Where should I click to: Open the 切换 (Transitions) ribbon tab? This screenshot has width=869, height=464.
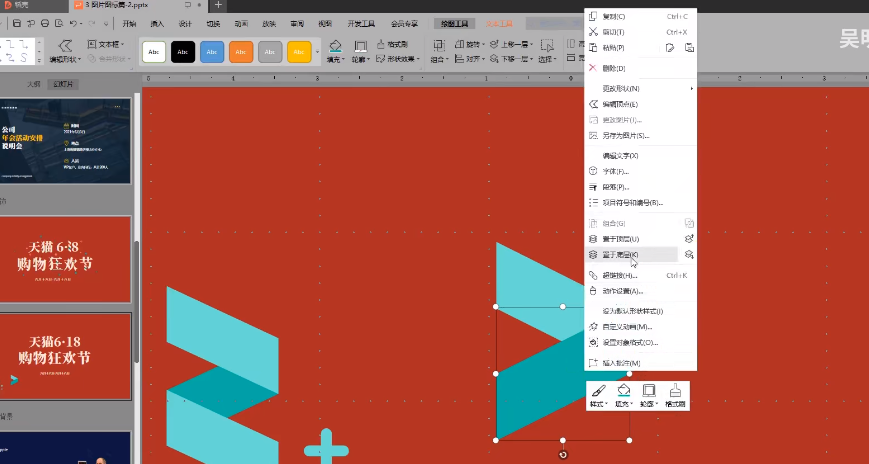coord(213,24)
